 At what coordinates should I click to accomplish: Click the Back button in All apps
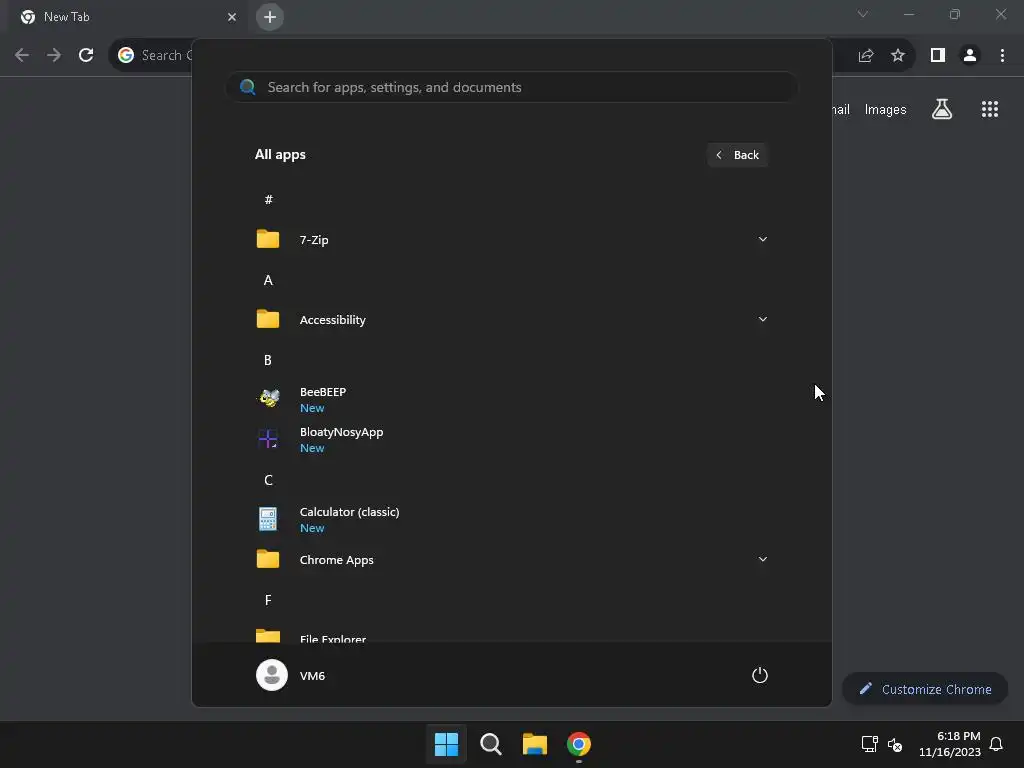tap(737, 155)
